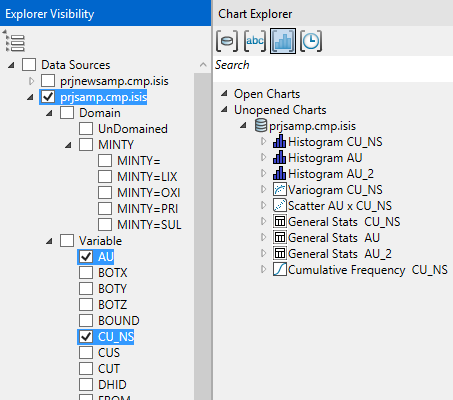The image size is (453, 400).
Task: Expand the Variogram CU_NS entry
Action: tap(263, 189)
